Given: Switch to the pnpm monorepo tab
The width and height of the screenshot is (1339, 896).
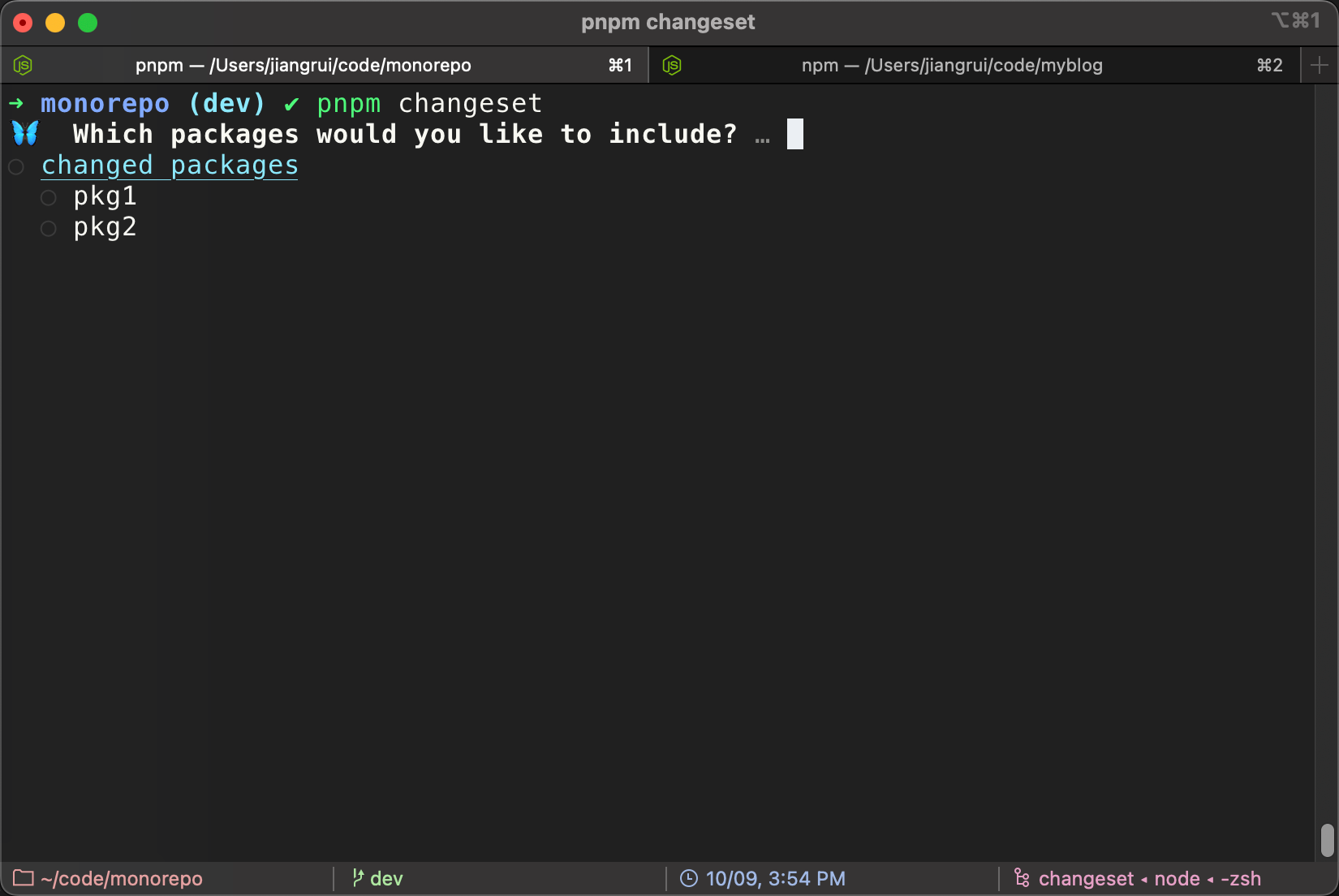Looking at the screenshot, I should 325,65.
